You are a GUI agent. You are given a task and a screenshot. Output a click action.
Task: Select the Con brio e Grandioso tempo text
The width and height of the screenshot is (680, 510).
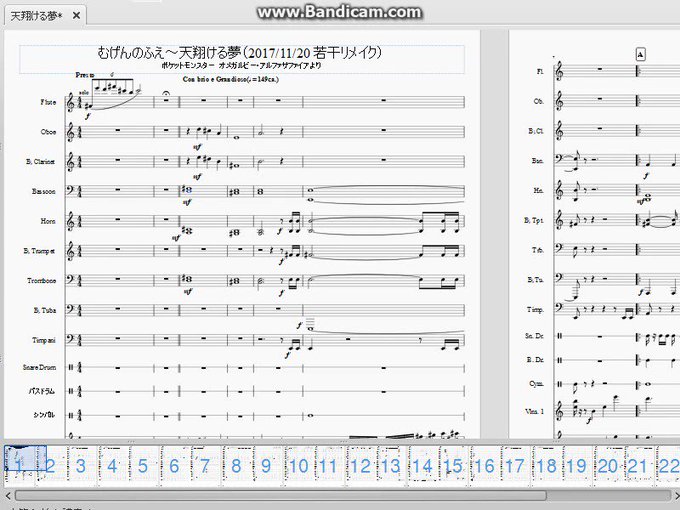coord(231,79)
